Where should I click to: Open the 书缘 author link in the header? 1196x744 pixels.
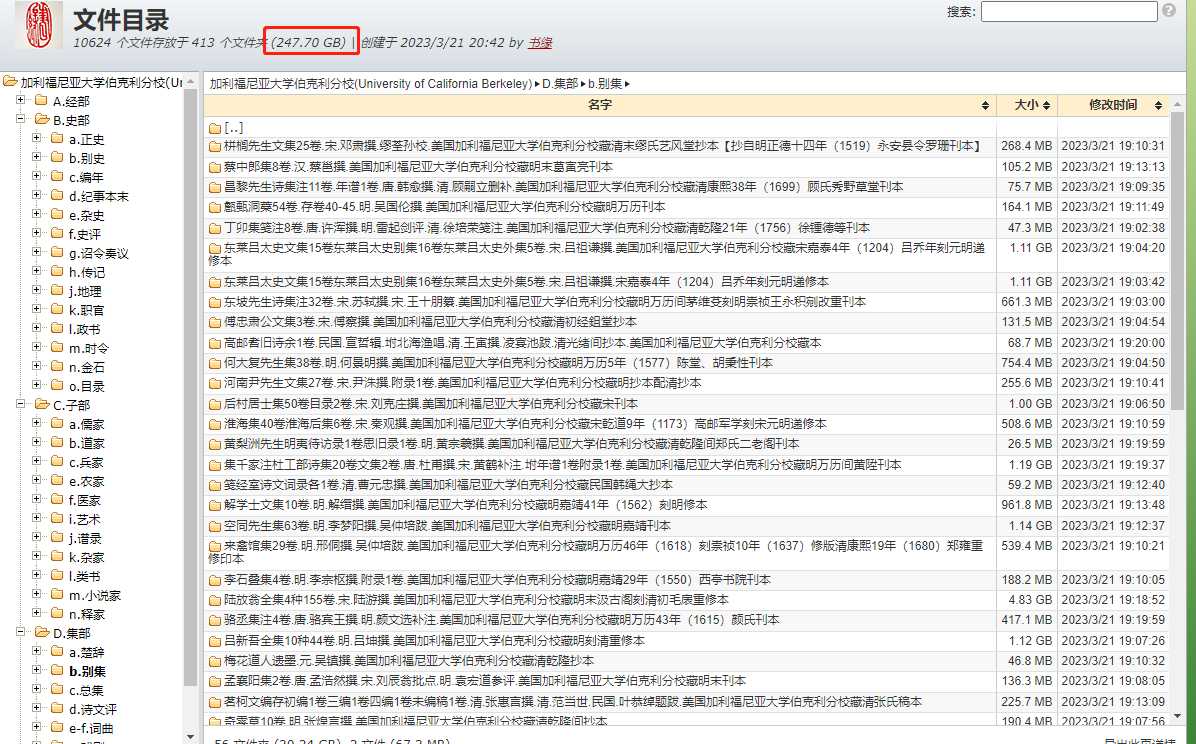(540, 43)
